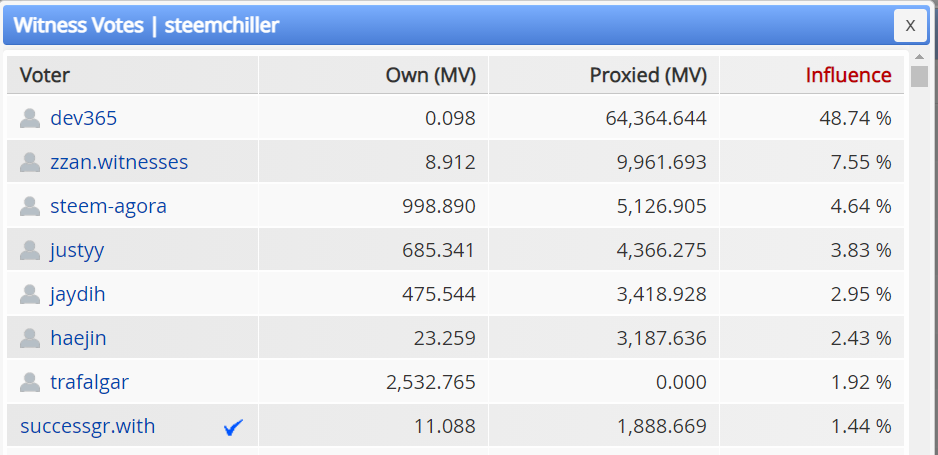Viewport: 938px width, 455px height.
Task: Select proxied value 5,126.905
Action: pyautogui.click(x=662, y=206)
